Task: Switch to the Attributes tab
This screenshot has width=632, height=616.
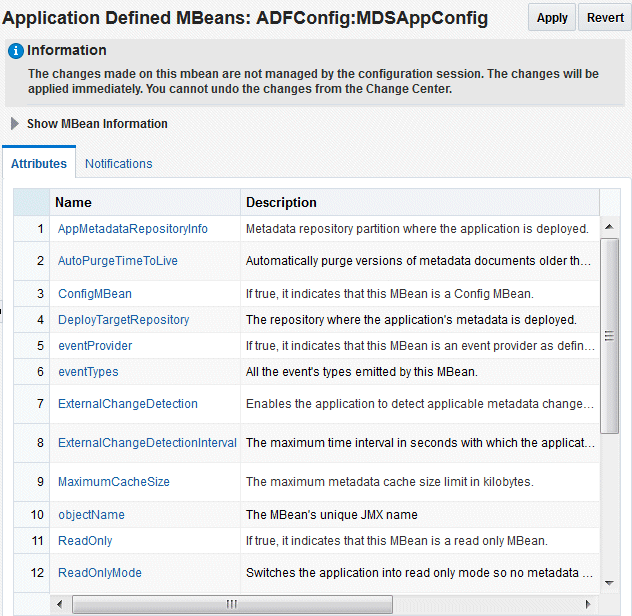Action: tap(39, 163)
